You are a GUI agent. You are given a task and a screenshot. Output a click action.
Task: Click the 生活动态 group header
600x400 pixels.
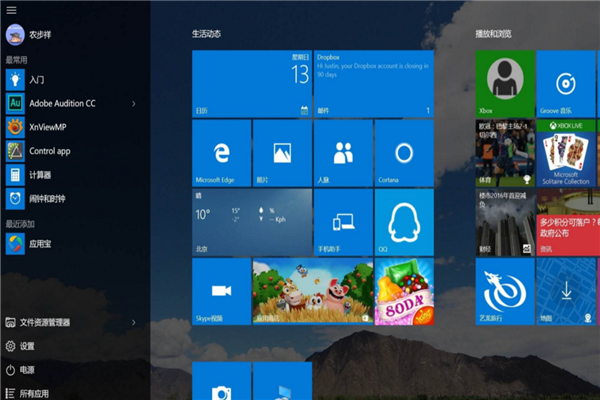(206, 34)
